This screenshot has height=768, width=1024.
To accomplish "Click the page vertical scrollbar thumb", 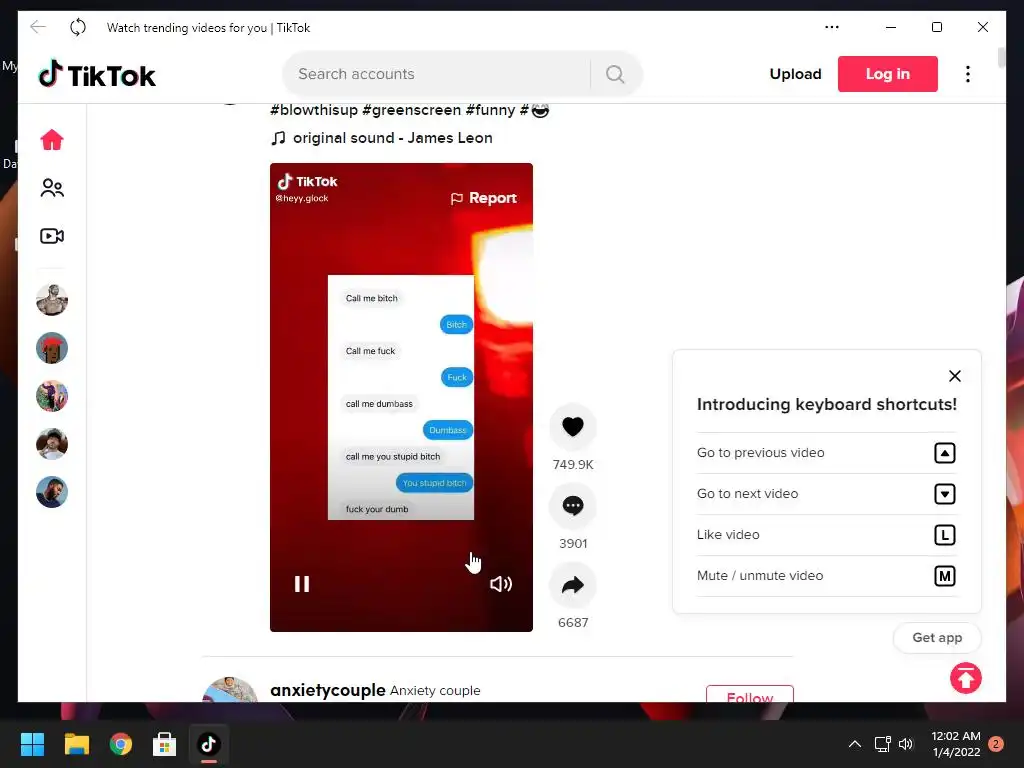I will tap(1001, 57).
